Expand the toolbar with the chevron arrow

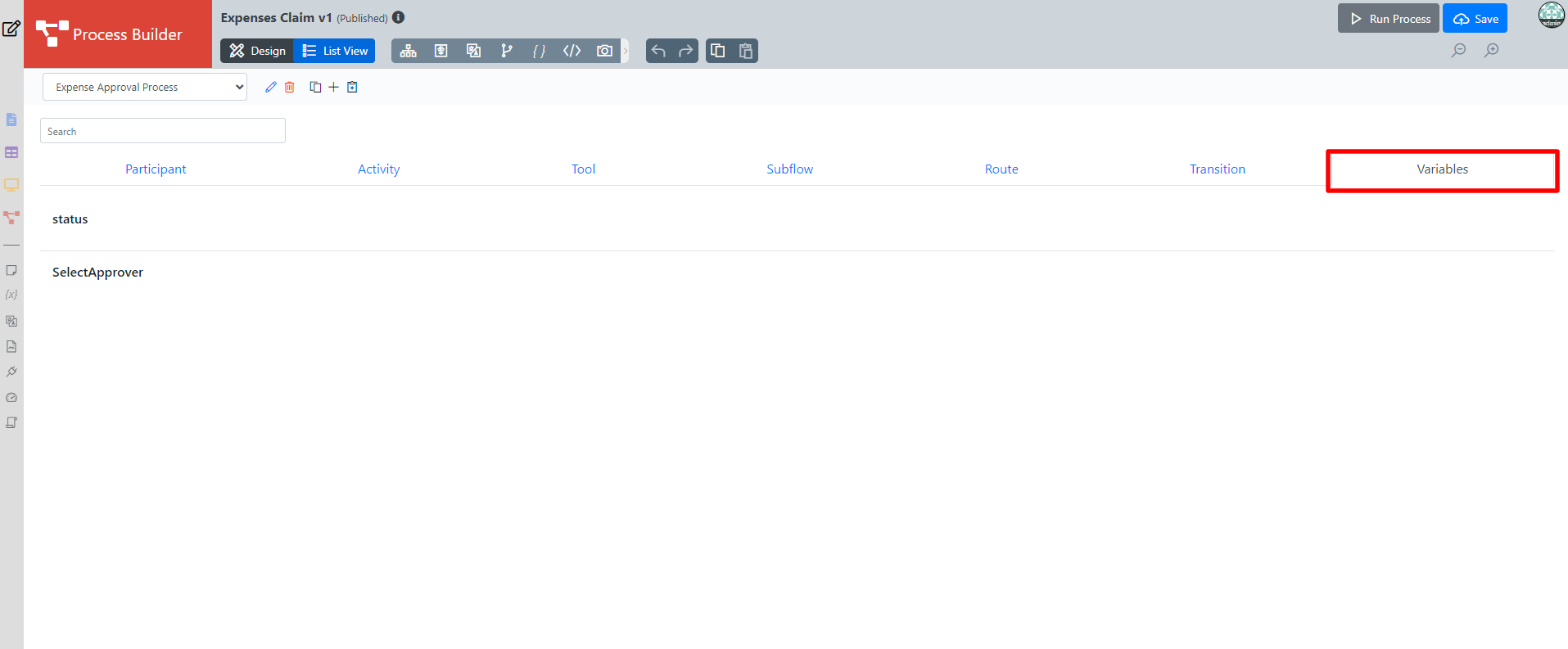[x=626, y=51]
